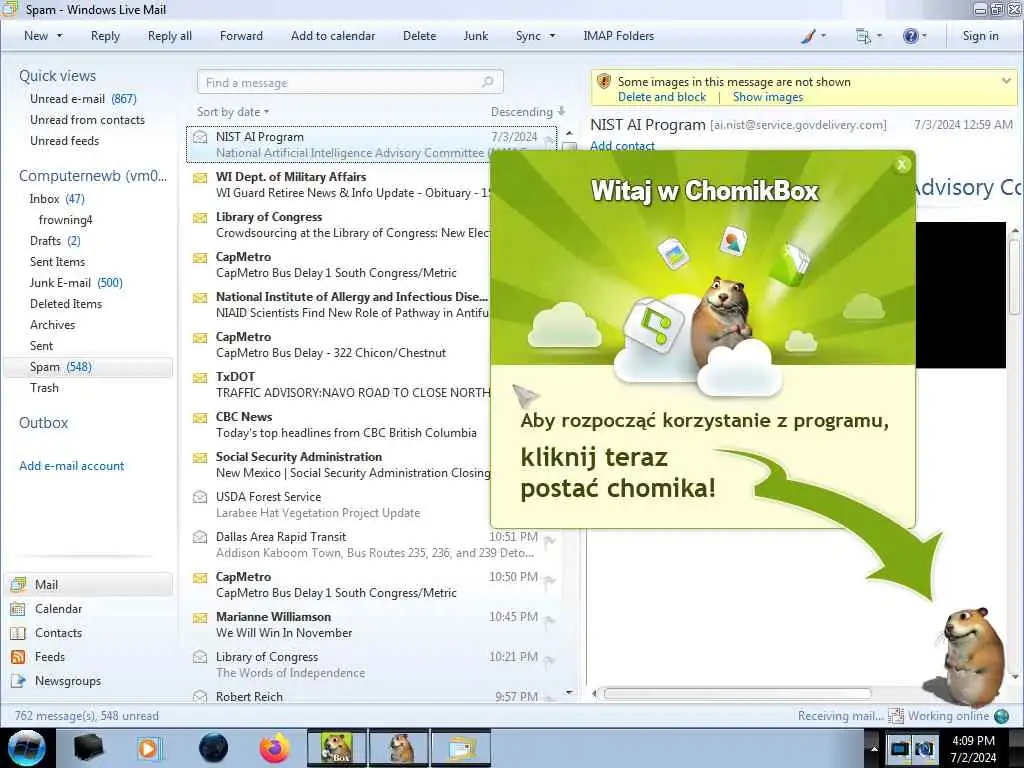Open the Contacts book icon
The image size is (1024, 768).
[18, 633]
